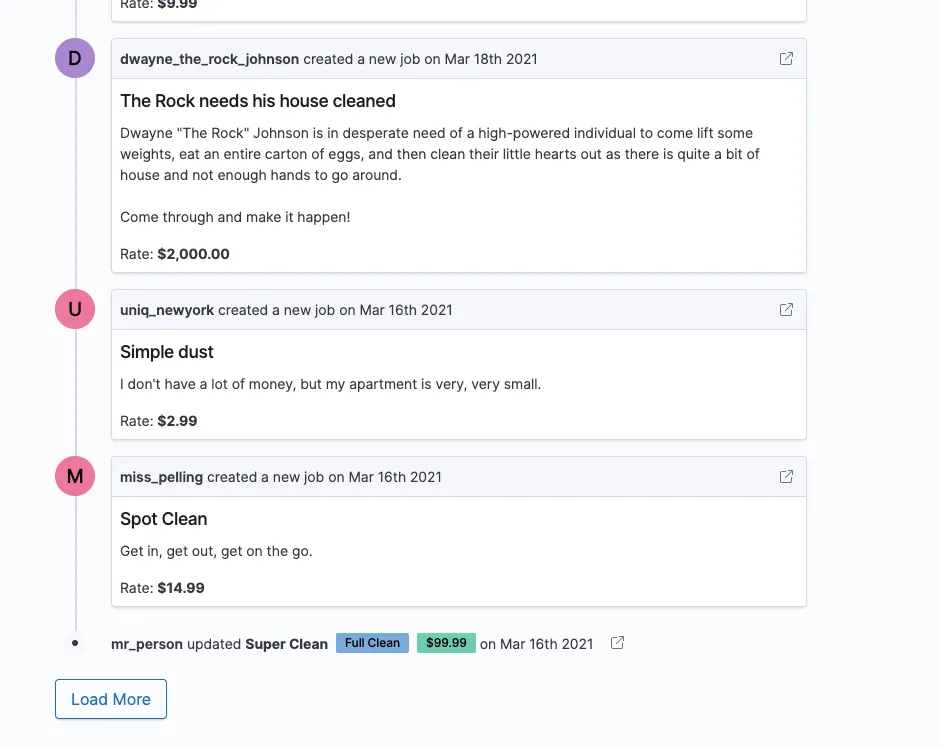Viewport: 941px width, 747px height.
Task: Select the $99.99 green price badge
Action: click(446, 643)
